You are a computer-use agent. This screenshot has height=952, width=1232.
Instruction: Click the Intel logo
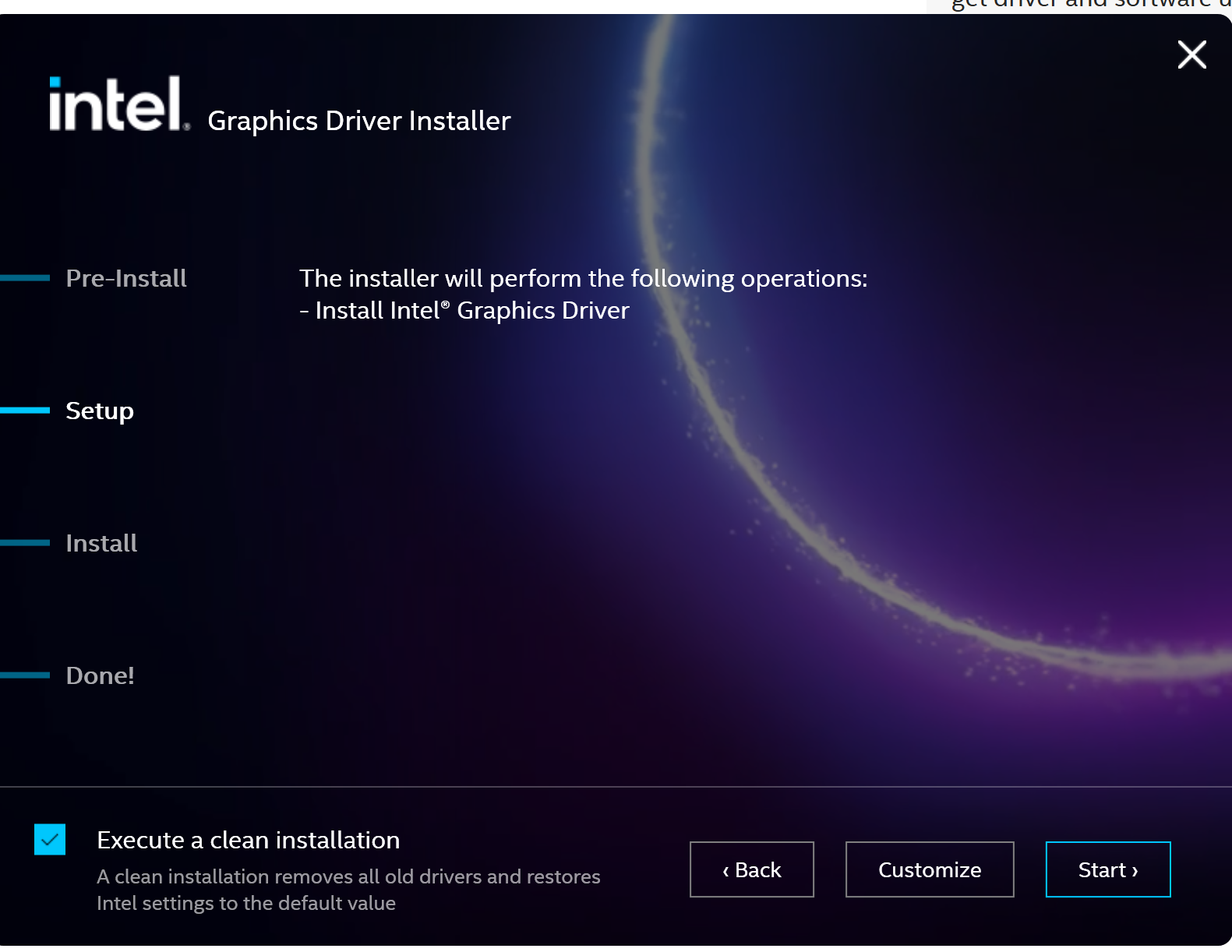tap(119, 104)
